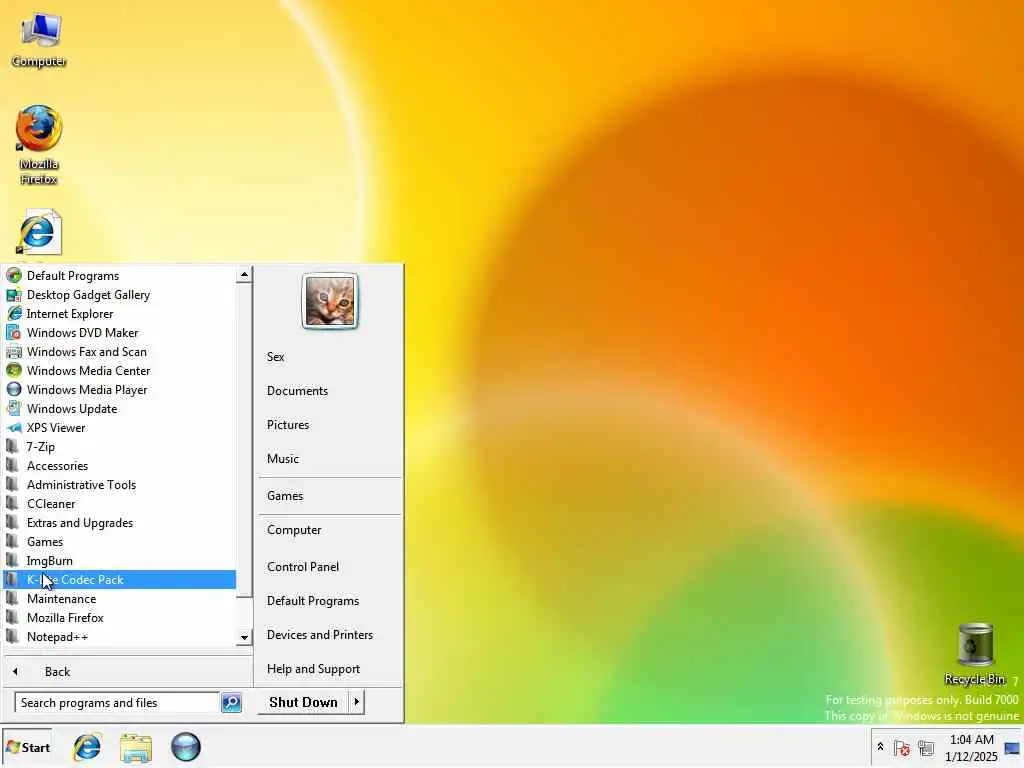
Task: Click the search magnifier icon
Action: click(x=231, y=703)
